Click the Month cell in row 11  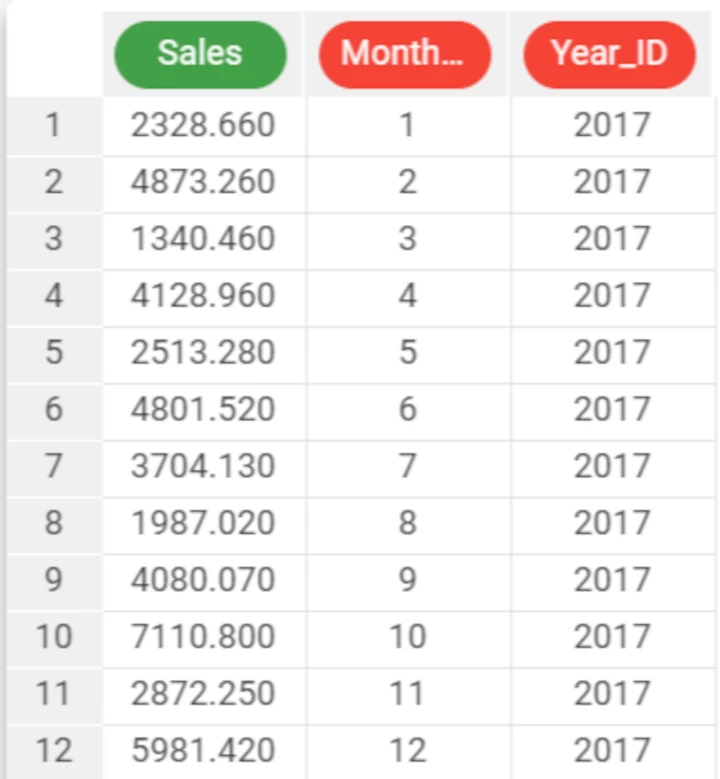pyautogui.click(x=408, y=695)
